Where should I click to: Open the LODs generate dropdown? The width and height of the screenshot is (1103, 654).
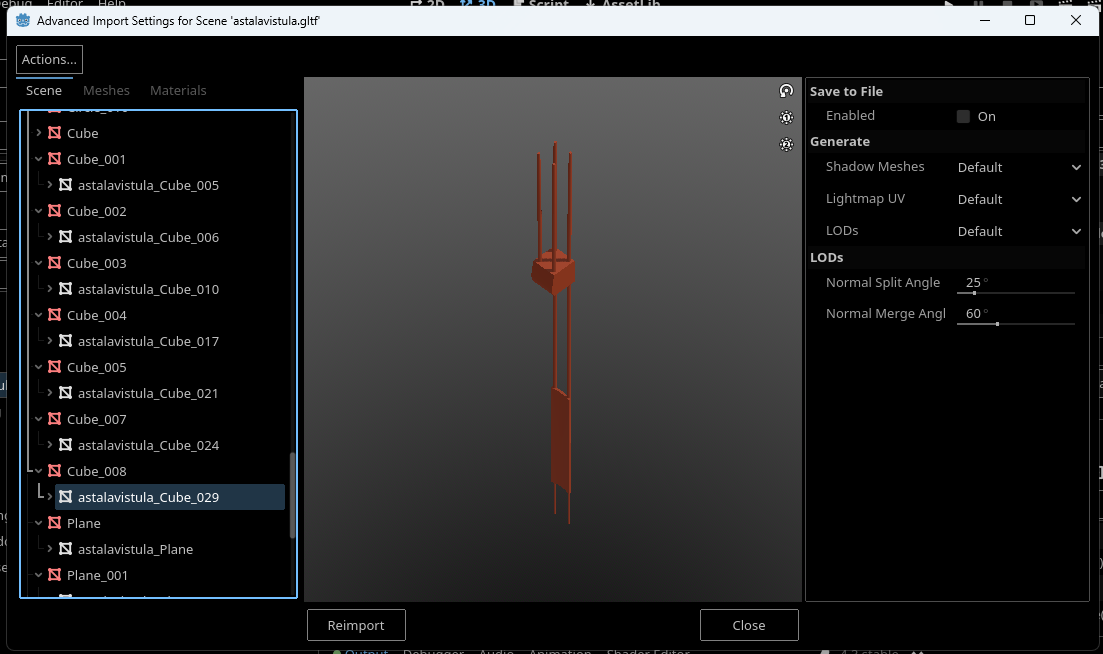(1019, 231)
